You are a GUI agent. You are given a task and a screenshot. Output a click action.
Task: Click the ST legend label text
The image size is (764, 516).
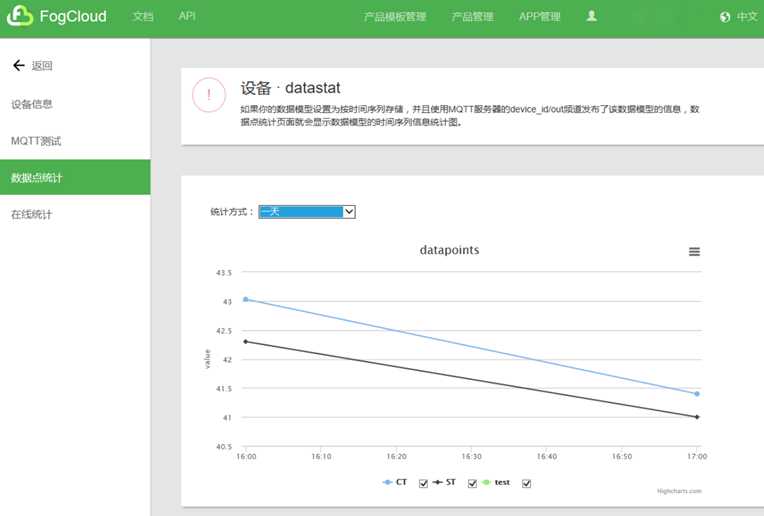(451, 482)
